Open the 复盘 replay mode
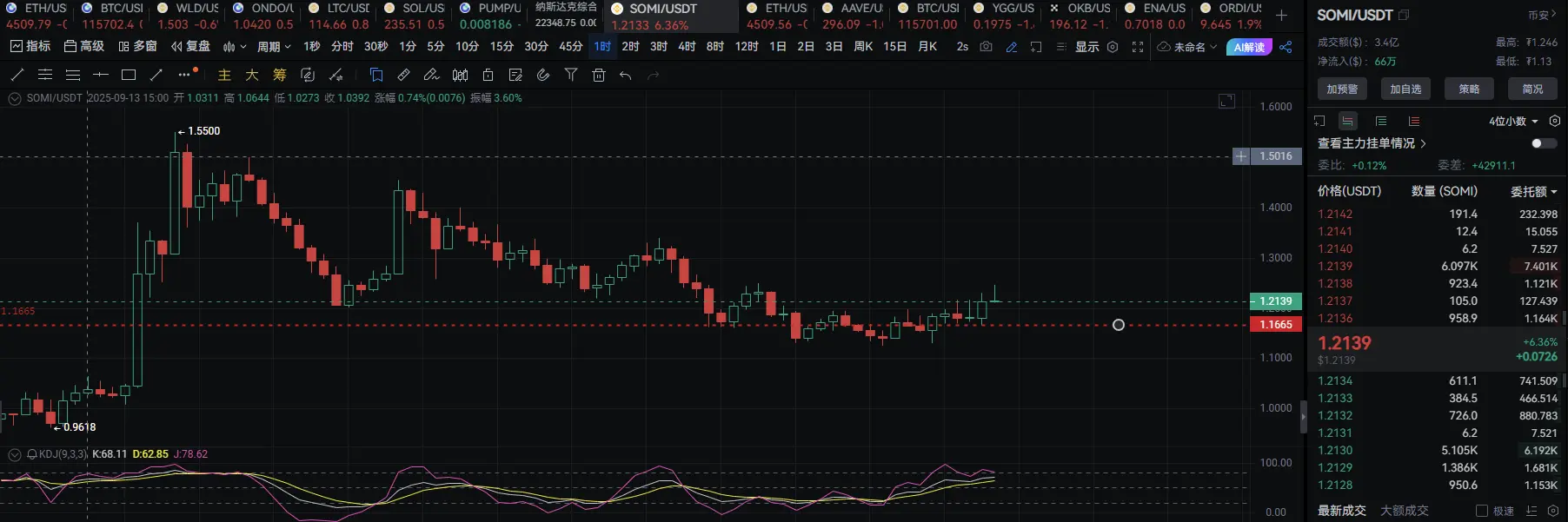Viewport: 1568px width, 522px height. [x=190, y=47]
